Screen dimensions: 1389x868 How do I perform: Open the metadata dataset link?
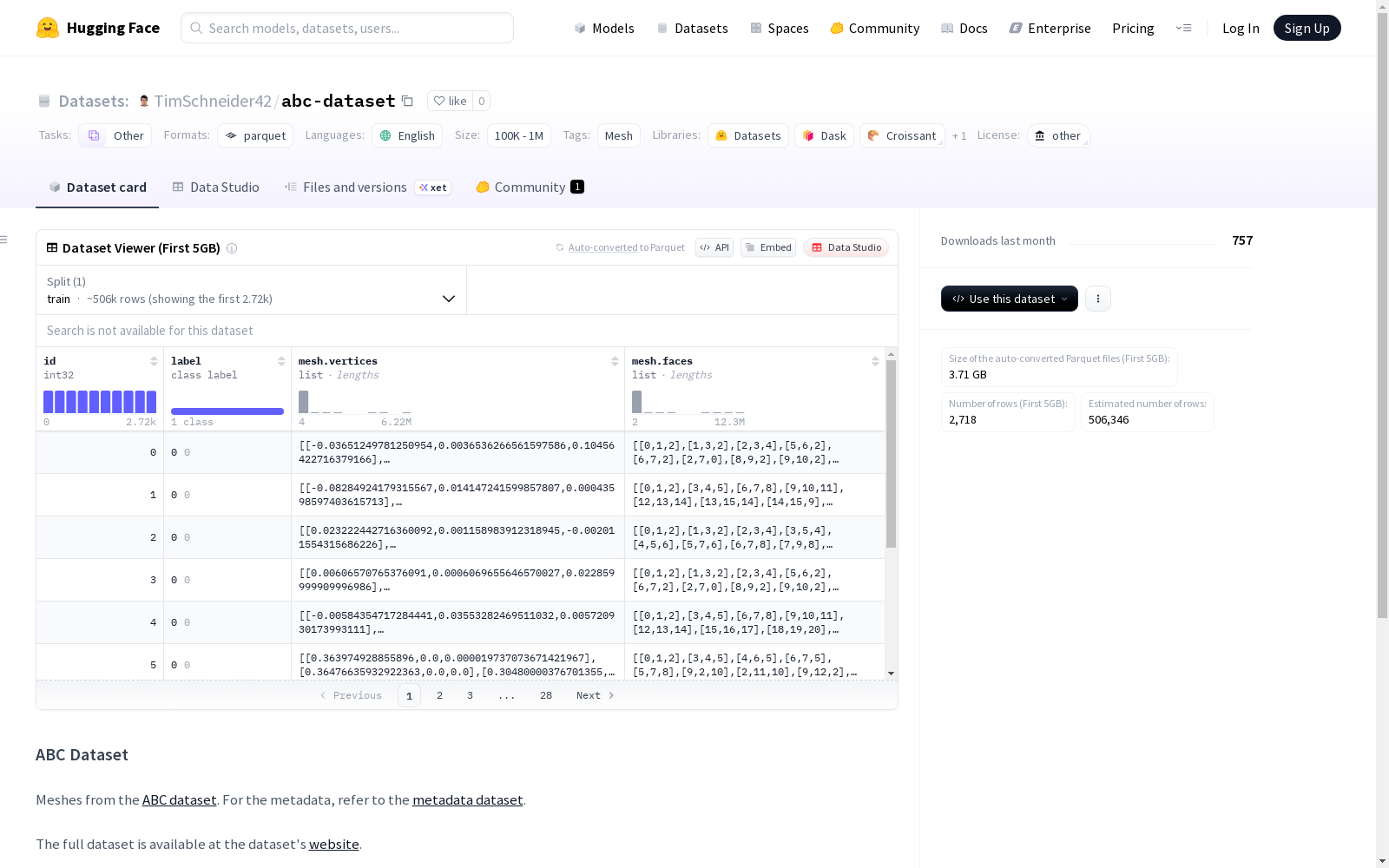(468, 800)
